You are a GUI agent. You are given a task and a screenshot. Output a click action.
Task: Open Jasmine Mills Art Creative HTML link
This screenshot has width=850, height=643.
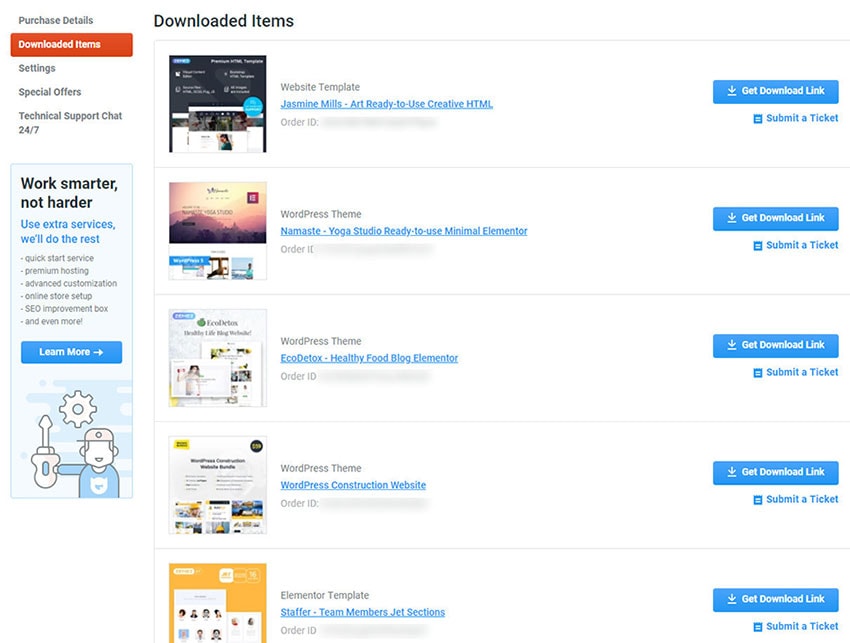coord(387,104)
